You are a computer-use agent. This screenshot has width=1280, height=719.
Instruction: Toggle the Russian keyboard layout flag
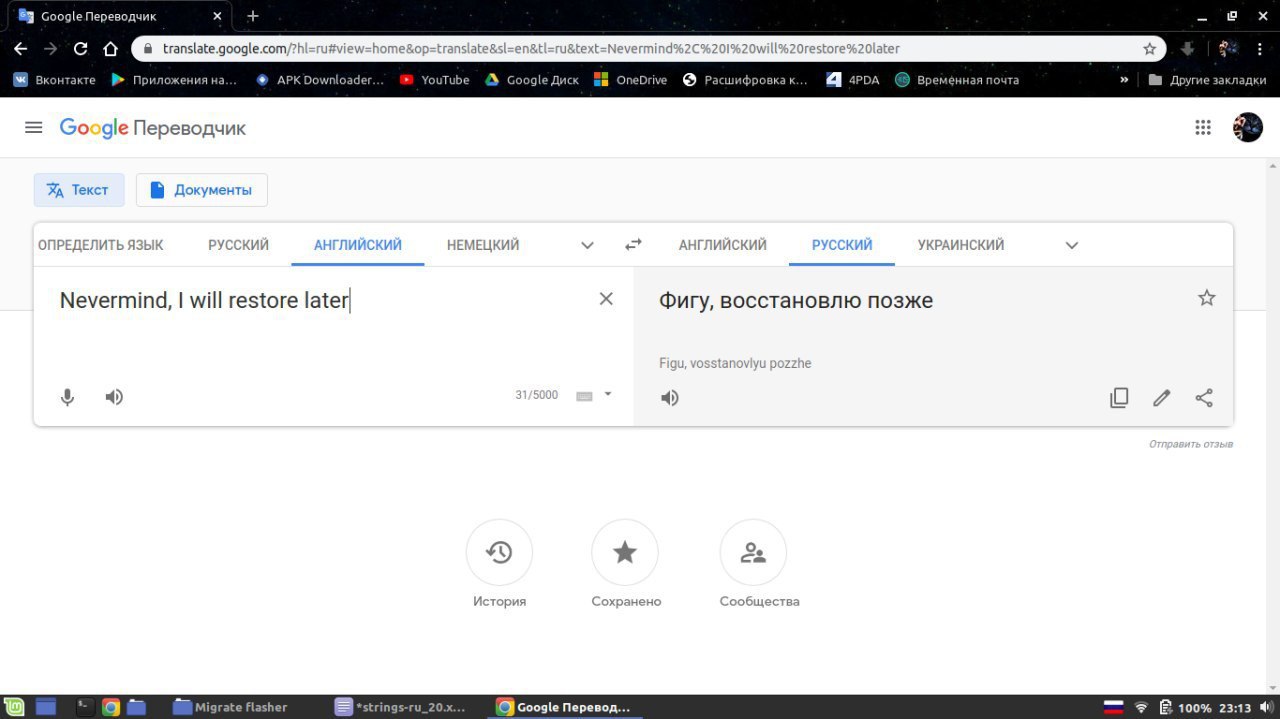pyautogui.click(x=1113, y=707)
